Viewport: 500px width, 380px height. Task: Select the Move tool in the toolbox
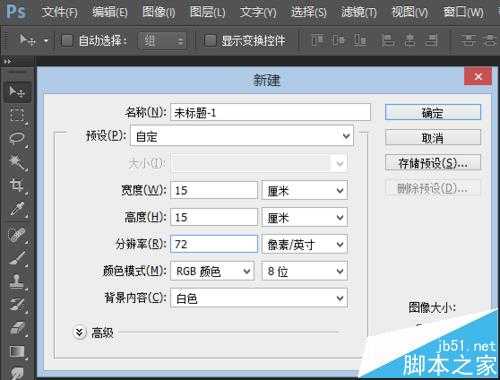pyautogui.click(x=17, y=91)
